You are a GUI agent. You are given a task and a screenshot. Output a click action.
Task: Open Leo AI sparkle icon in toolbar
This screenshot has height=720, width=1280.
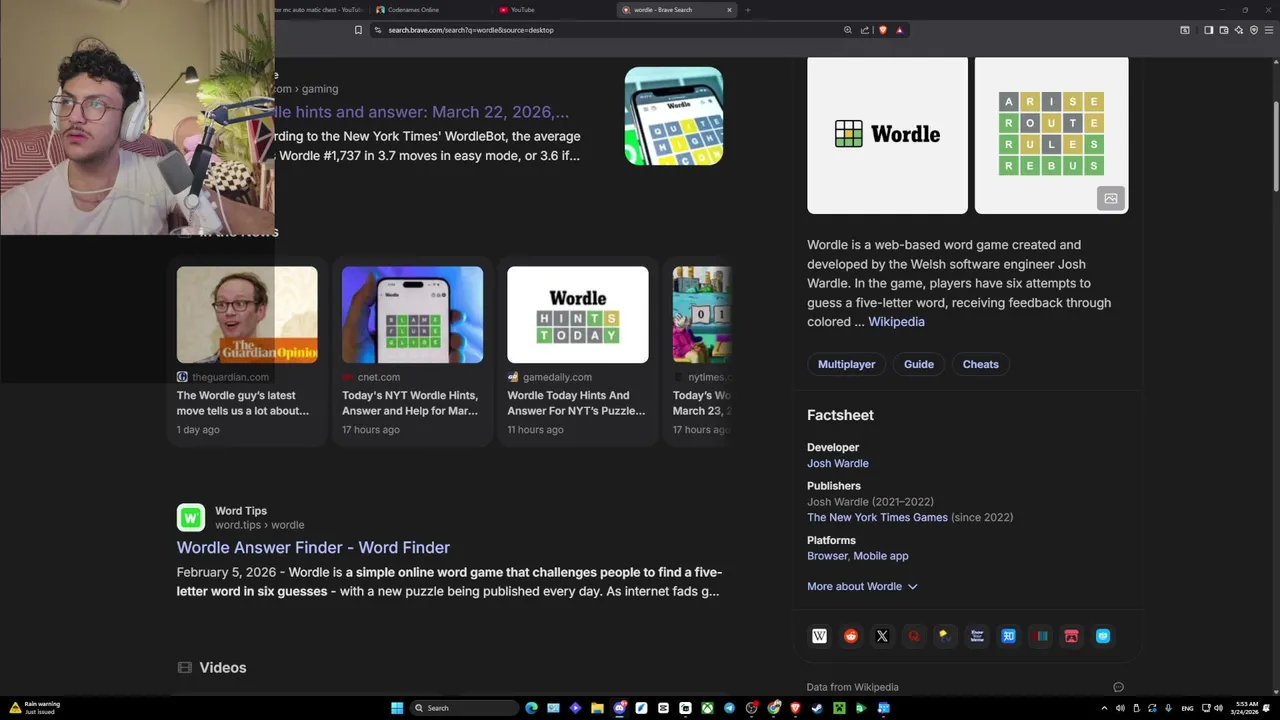(1239, 30)
